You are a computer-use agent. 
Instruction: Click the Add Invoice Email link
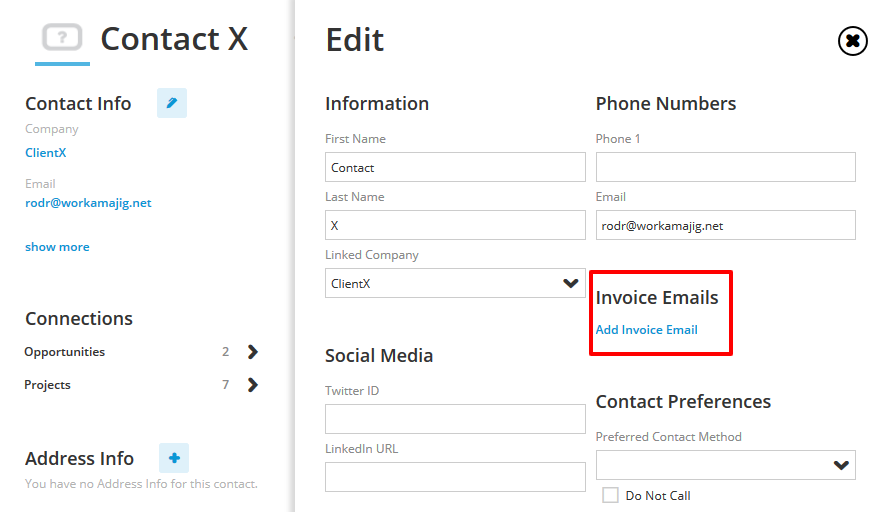pos(647,330)
